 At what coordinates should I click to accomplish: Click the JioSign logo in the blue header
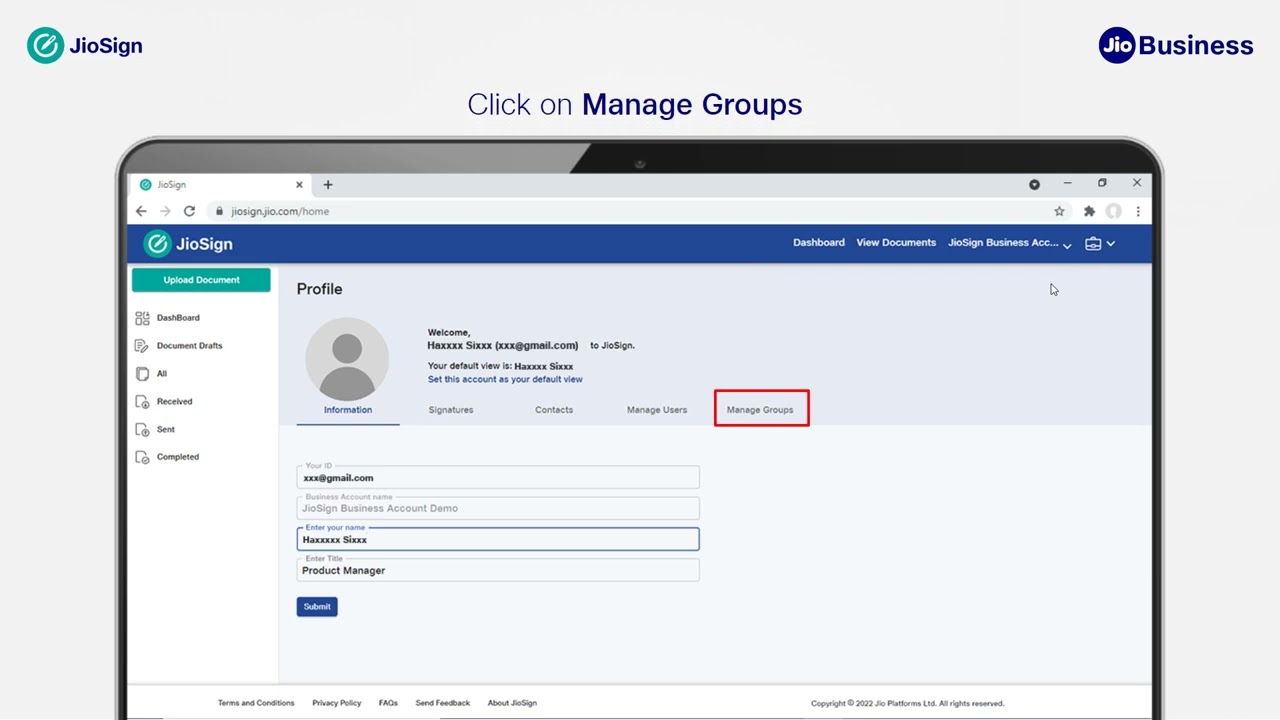(188, 243)
